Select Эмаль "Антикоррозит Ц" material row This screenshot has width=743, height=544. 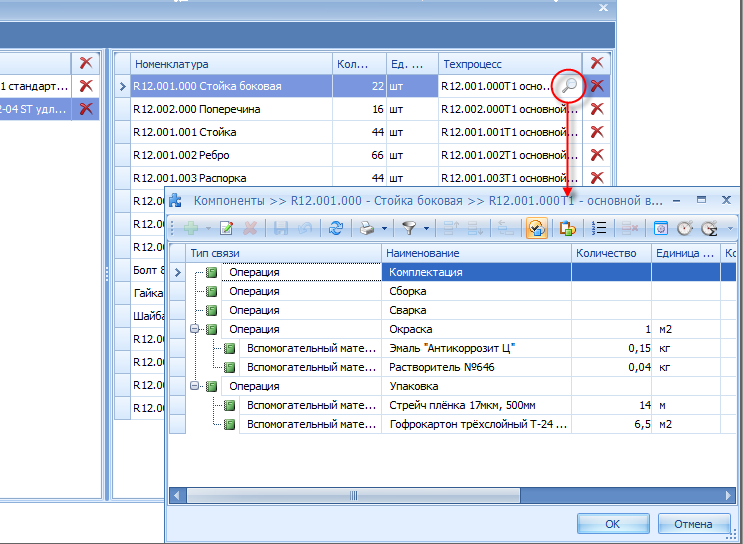click(x=453, y=348)
